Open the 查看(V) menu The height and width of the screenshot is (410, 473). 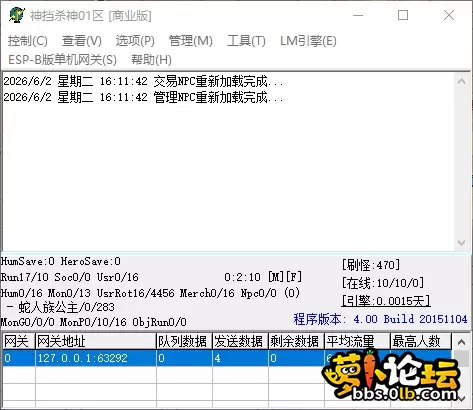82,41
